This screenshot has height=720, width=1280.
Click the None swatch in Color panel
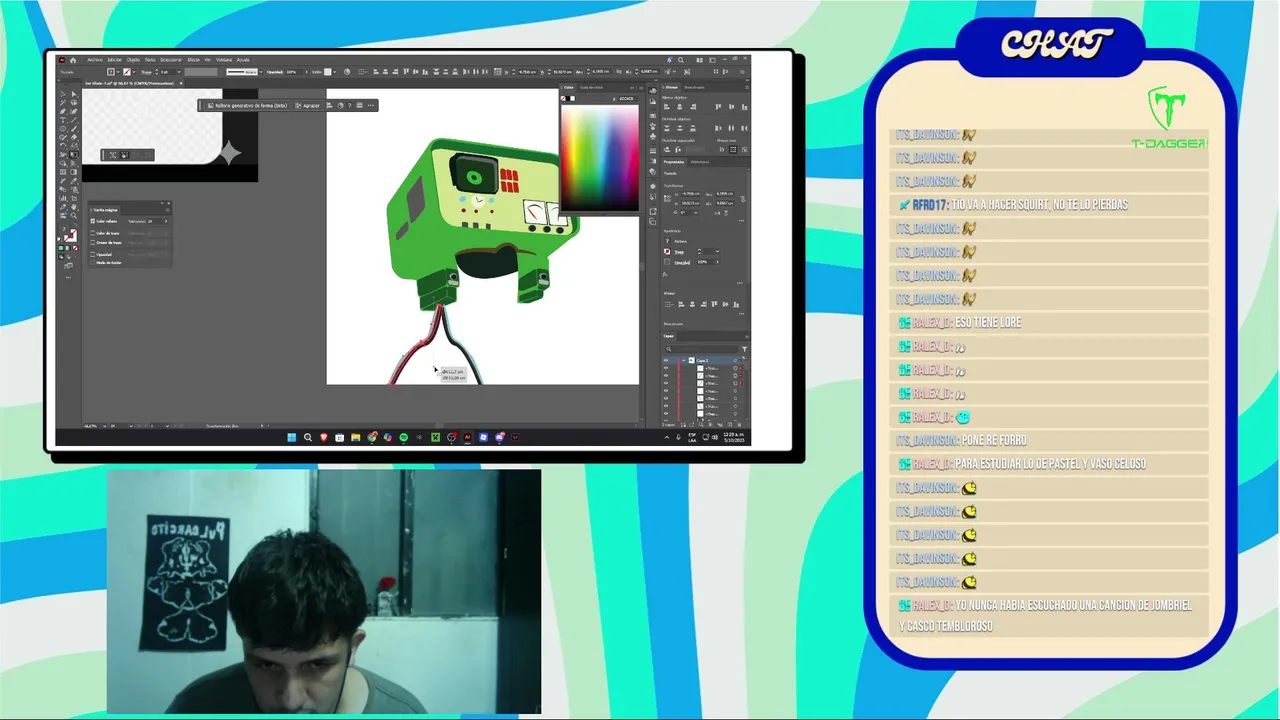[x=563, y=99]
